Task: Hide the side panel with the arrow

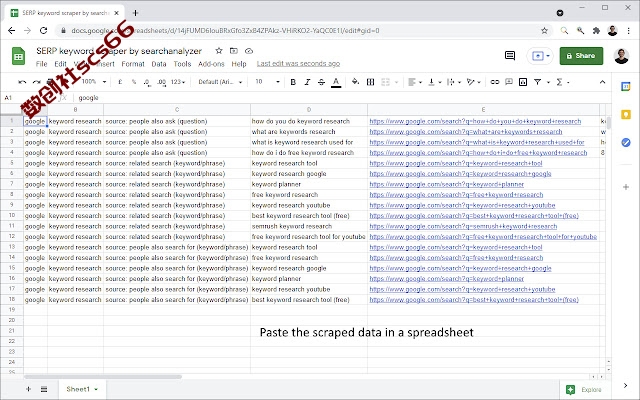Action: pos(625,385)
